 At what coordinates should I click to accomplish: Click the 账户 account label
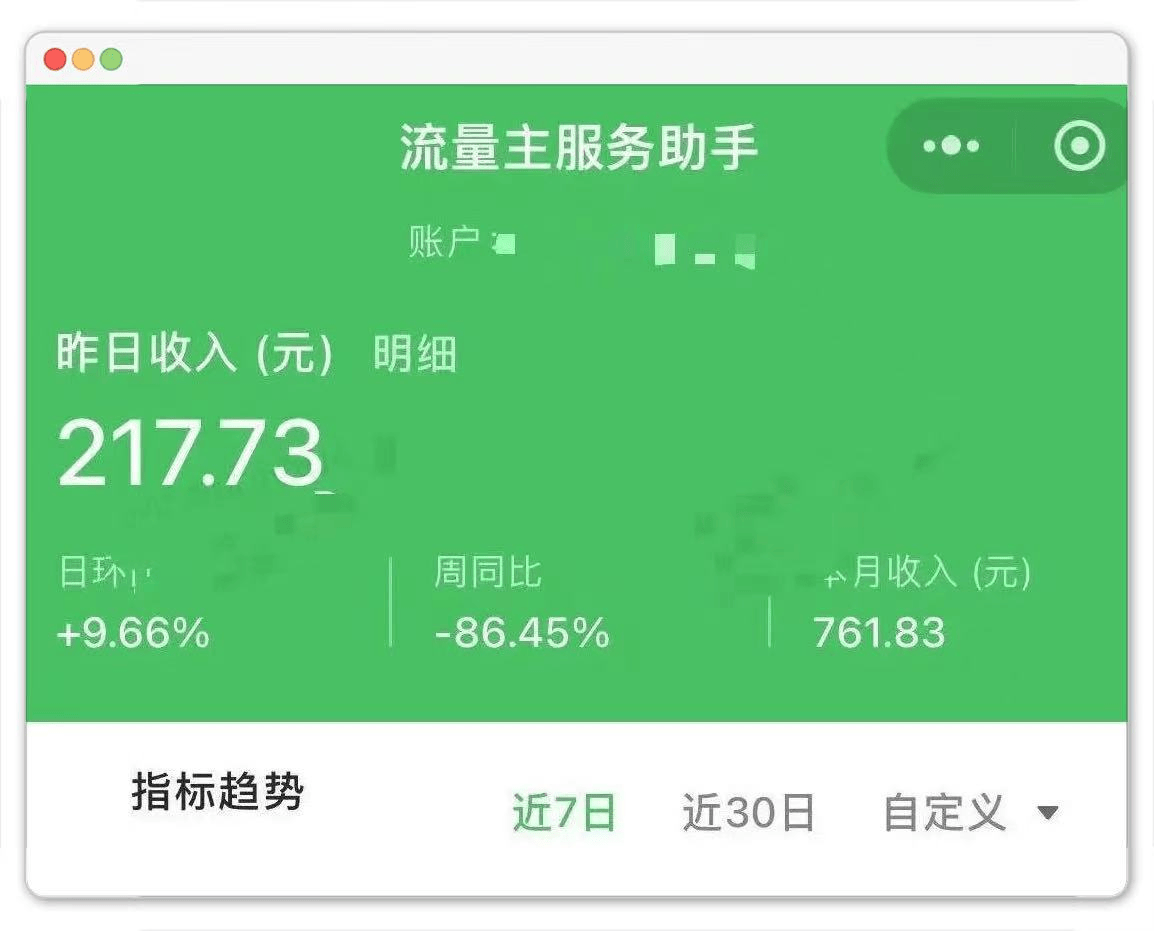443,242
